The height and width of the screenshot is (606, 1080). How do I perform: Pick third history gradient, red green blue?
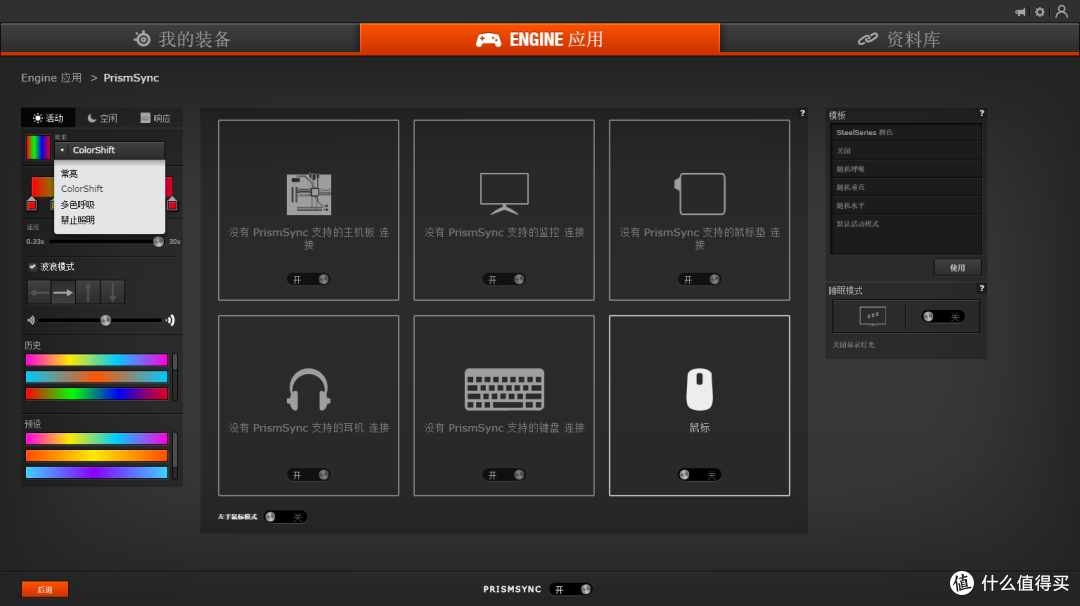(96, 394)
